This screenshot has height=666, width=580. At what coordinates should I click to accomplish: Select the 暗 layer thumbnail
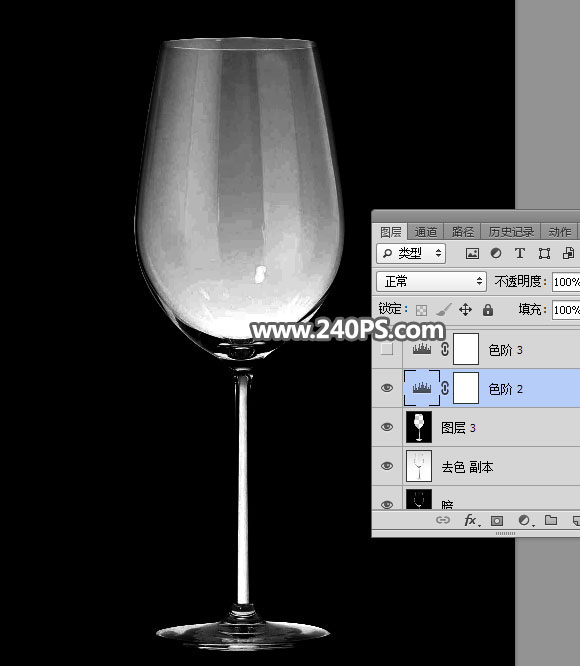419,500
